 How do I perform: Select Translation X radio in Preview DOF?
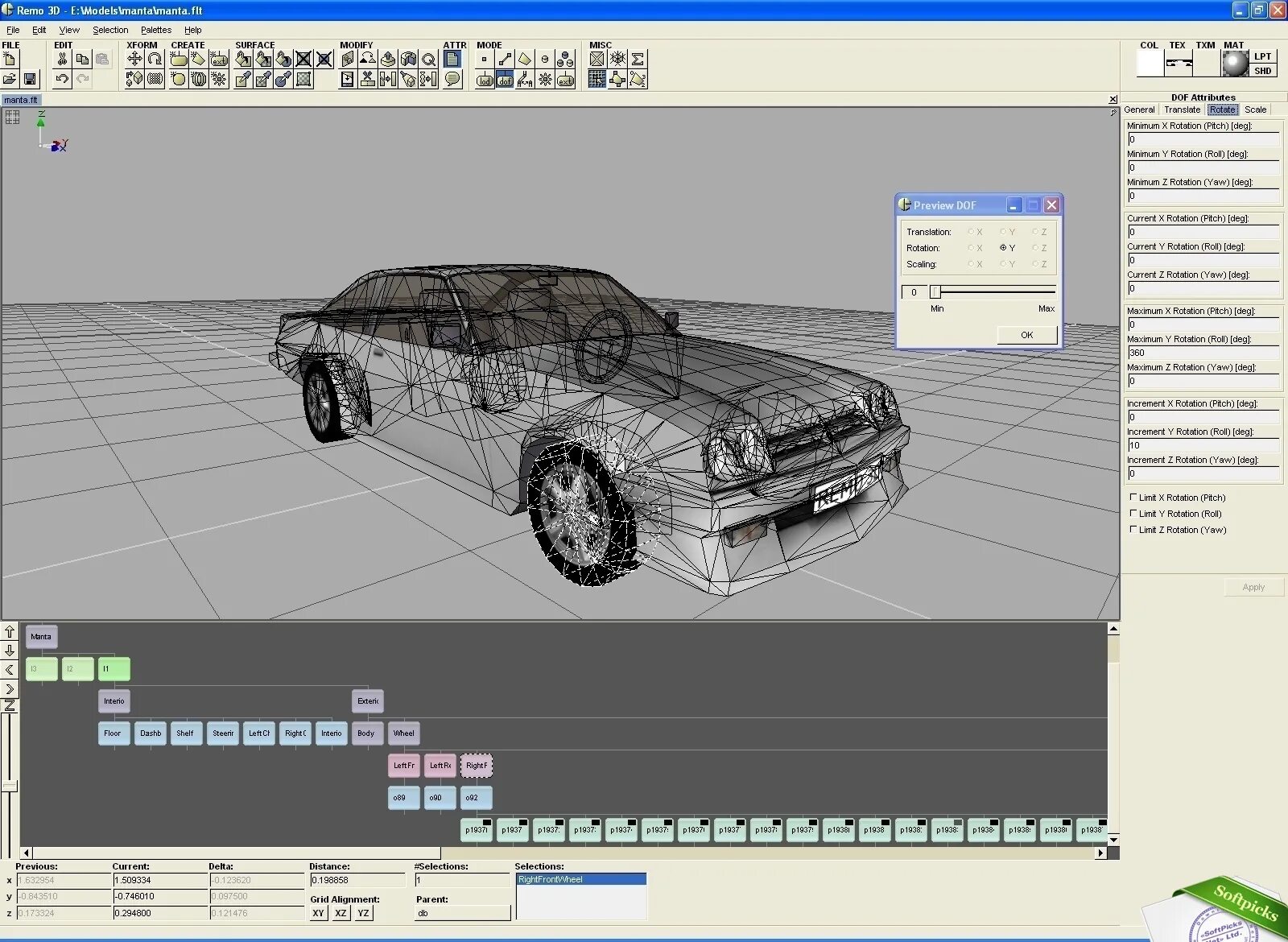pyautogui.click(x=971, y=232)
